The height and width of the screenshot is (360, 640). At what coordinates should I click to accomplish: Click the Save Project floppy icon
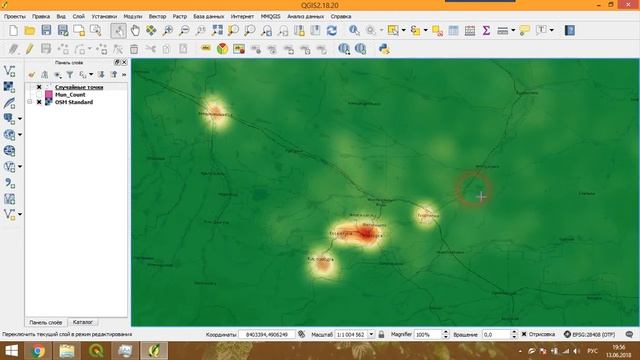46,30
